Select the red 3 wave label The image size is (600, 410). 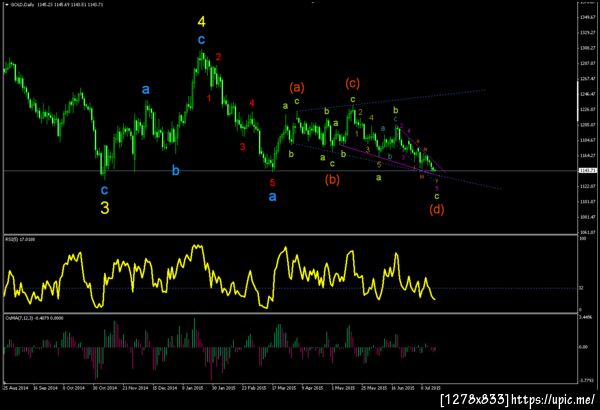click(x=242, y=147)
